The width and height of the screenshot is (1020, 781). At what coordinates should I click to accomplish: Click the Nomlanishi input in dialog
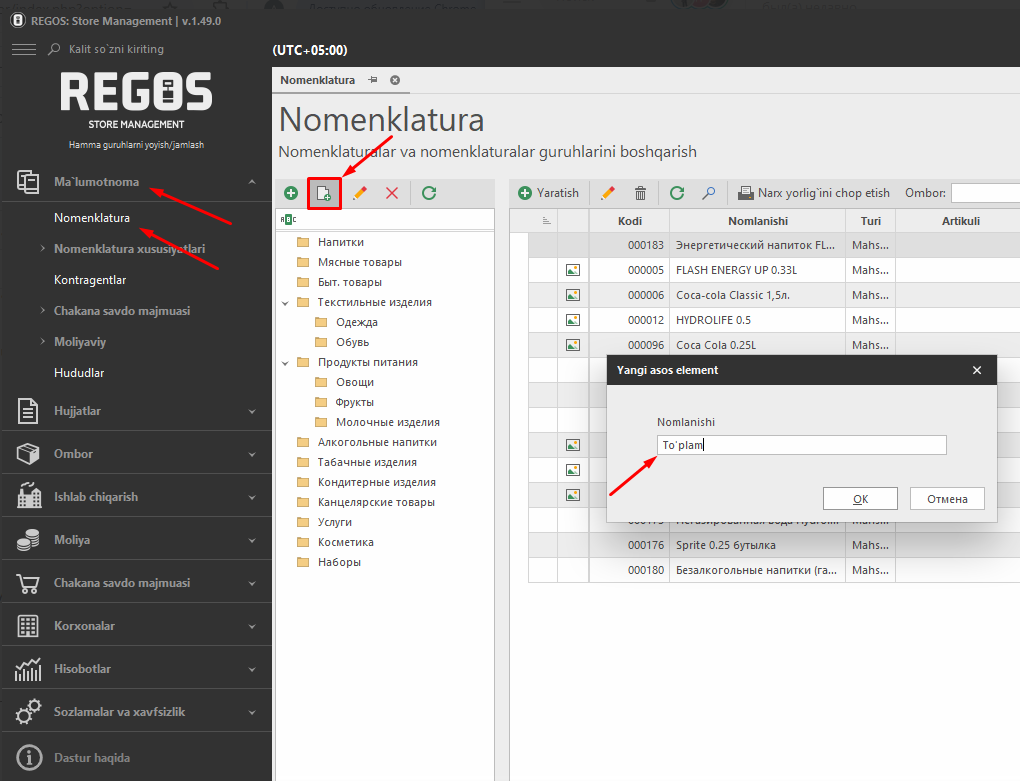[x=801, y=445]
